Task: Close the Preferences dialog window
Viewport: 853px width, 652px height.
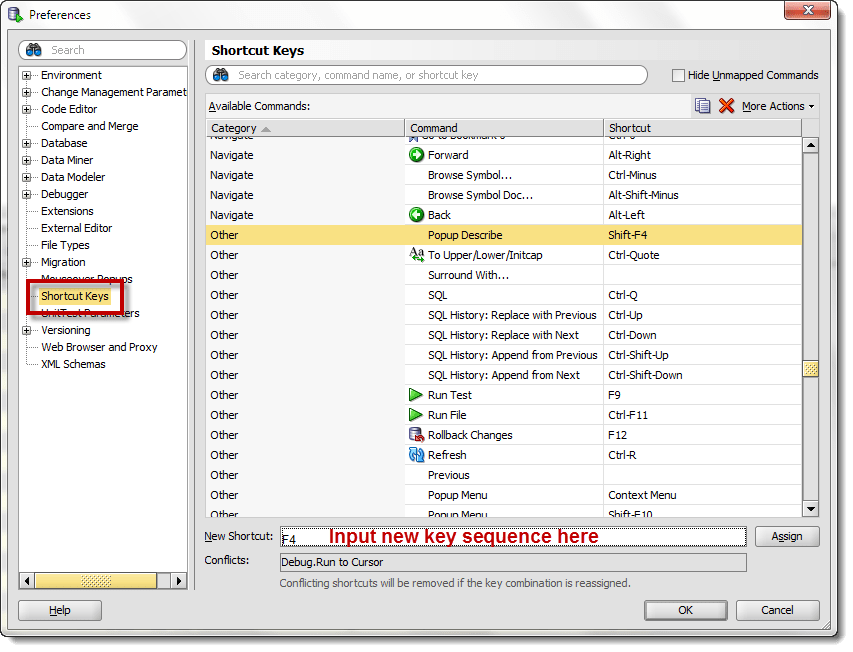Action: tap(807, 10)
